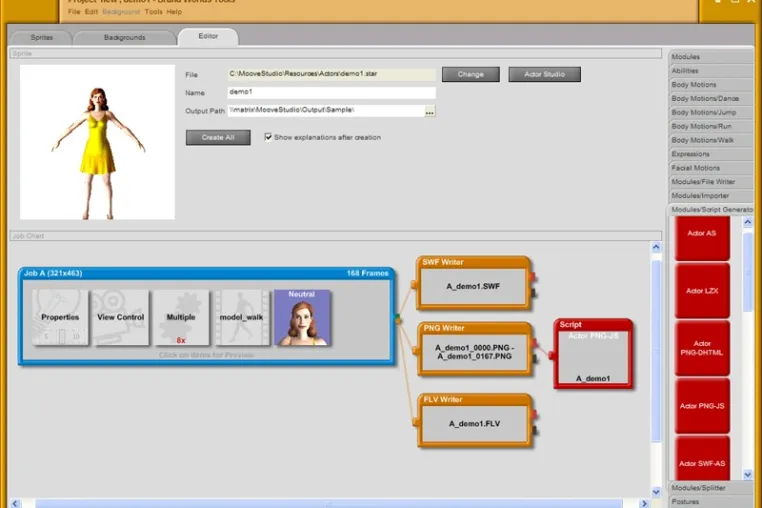The height and width of the screenshot is (508, 762).
Task: Expand the Body Motions/Run category
Action: click(x=711, y=126)
